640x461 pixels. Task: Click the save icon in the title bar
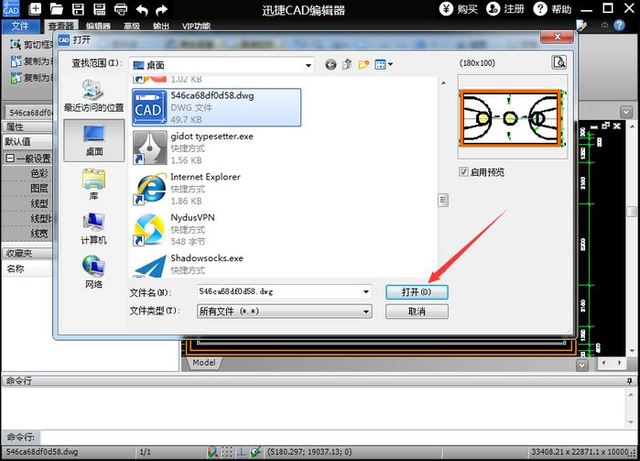click(x=78, y=9)
